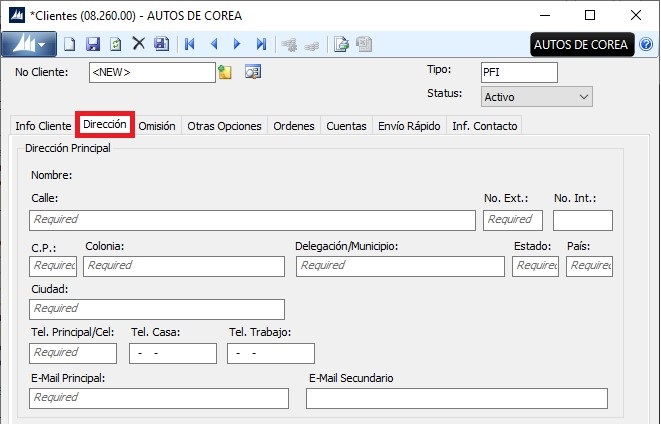The height and width of the screenshot is (424, 661).
Task: Open the application logo menu dropdown
Action: 28,44
